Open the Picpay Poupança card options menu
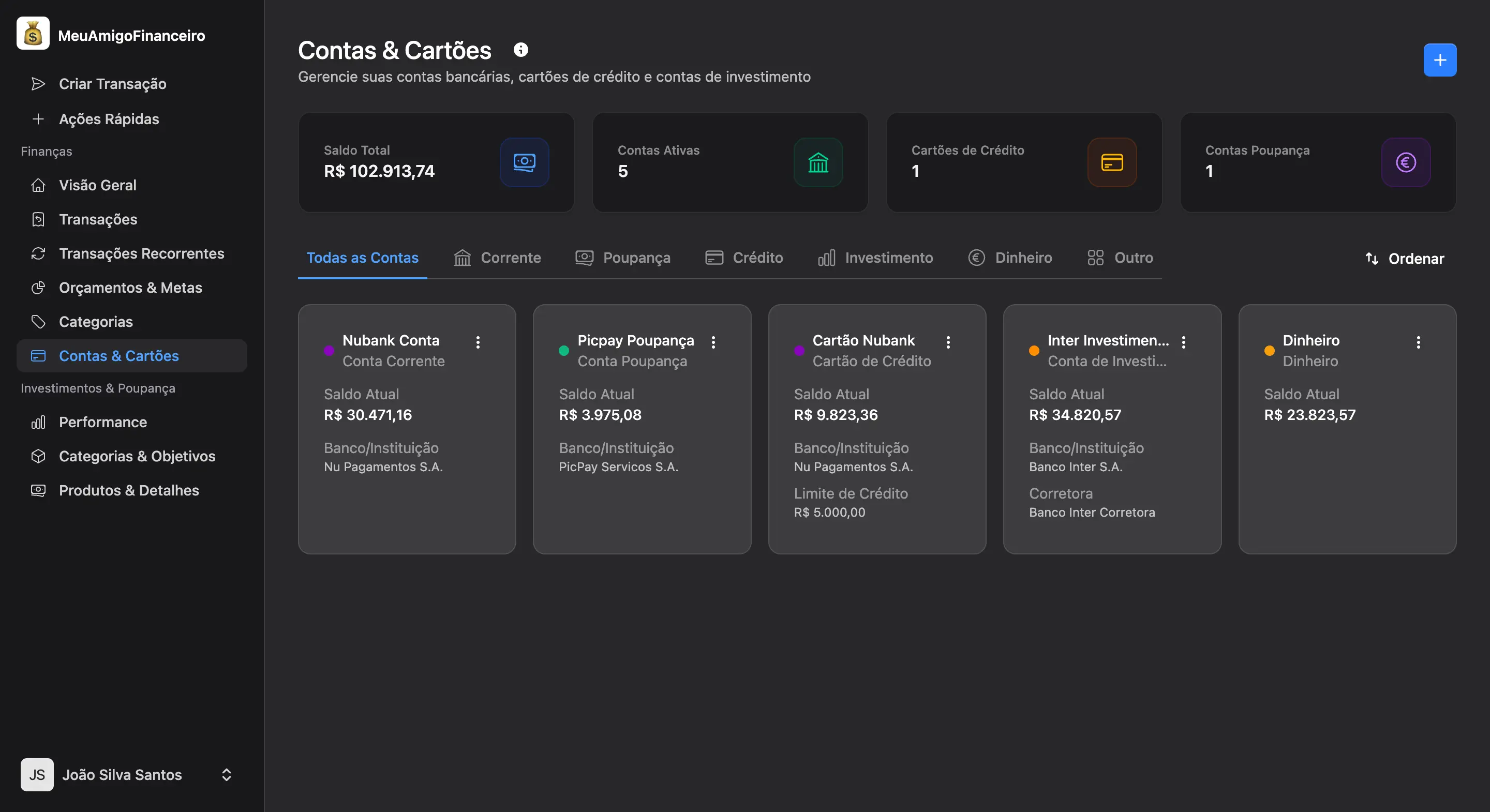1490x812 pixels. tap(713, 342)
